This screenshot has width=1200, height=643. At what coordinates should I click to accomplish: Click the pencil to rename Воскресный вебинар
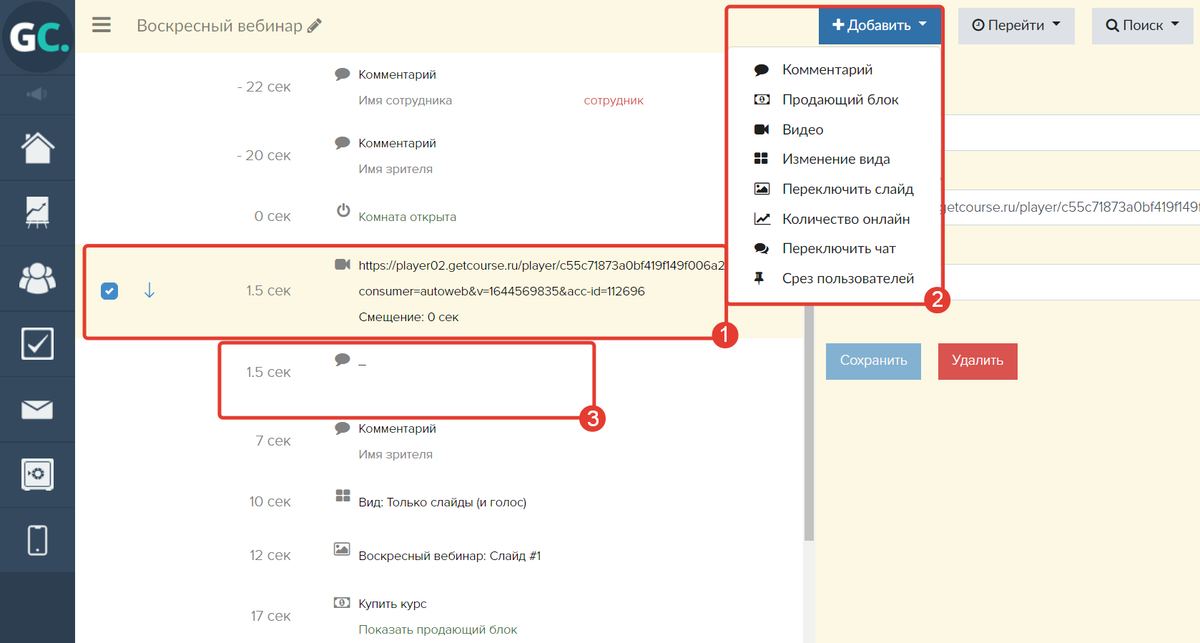coord(315,26)
